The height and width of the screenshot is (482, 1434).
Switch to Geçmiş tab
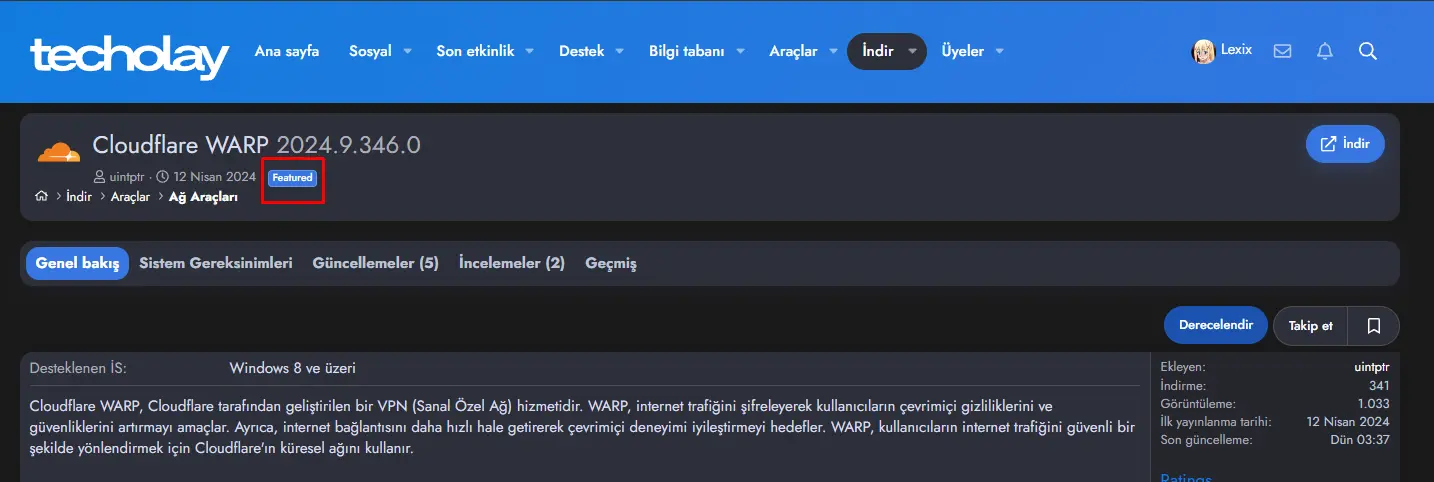[x=611, y=264]
